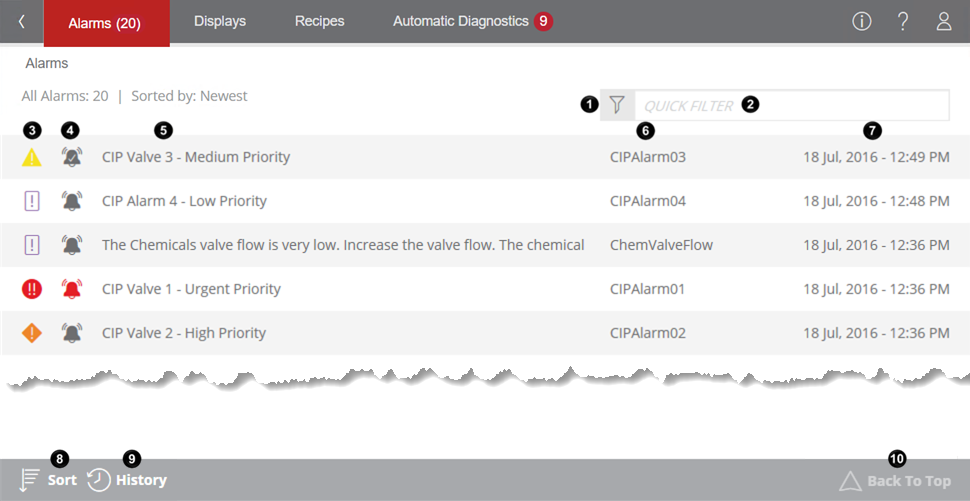This screenshot has height=501, width=970.
Task: Click red urgent priority icon for CIP Valve 1
Action: (32, 289)
